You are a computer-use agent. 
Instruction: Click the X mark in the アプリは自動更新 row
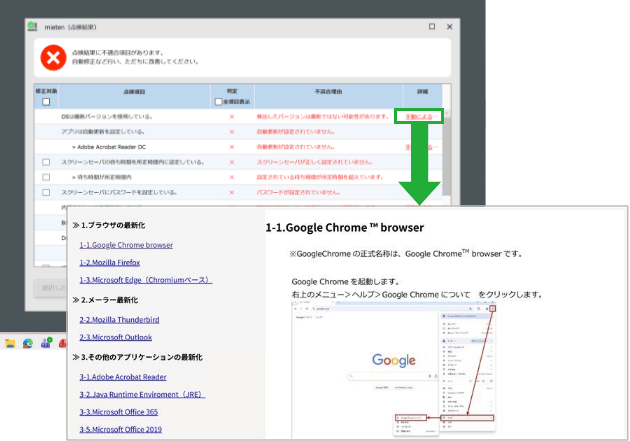(x=232, y=132)
